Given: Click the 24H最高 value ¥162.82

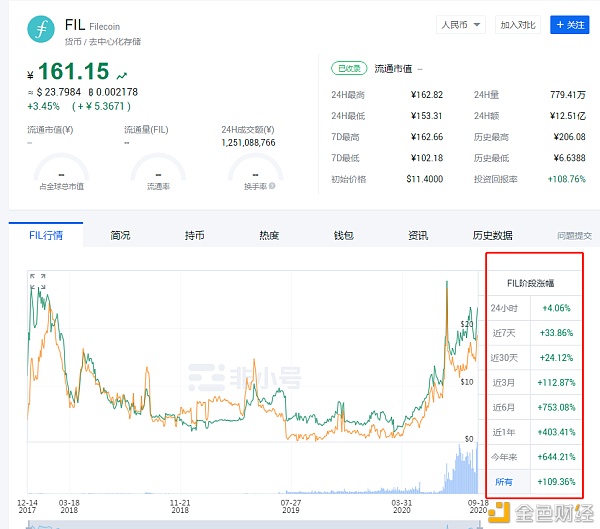Looking at the screenshot, I should [427, 95].
